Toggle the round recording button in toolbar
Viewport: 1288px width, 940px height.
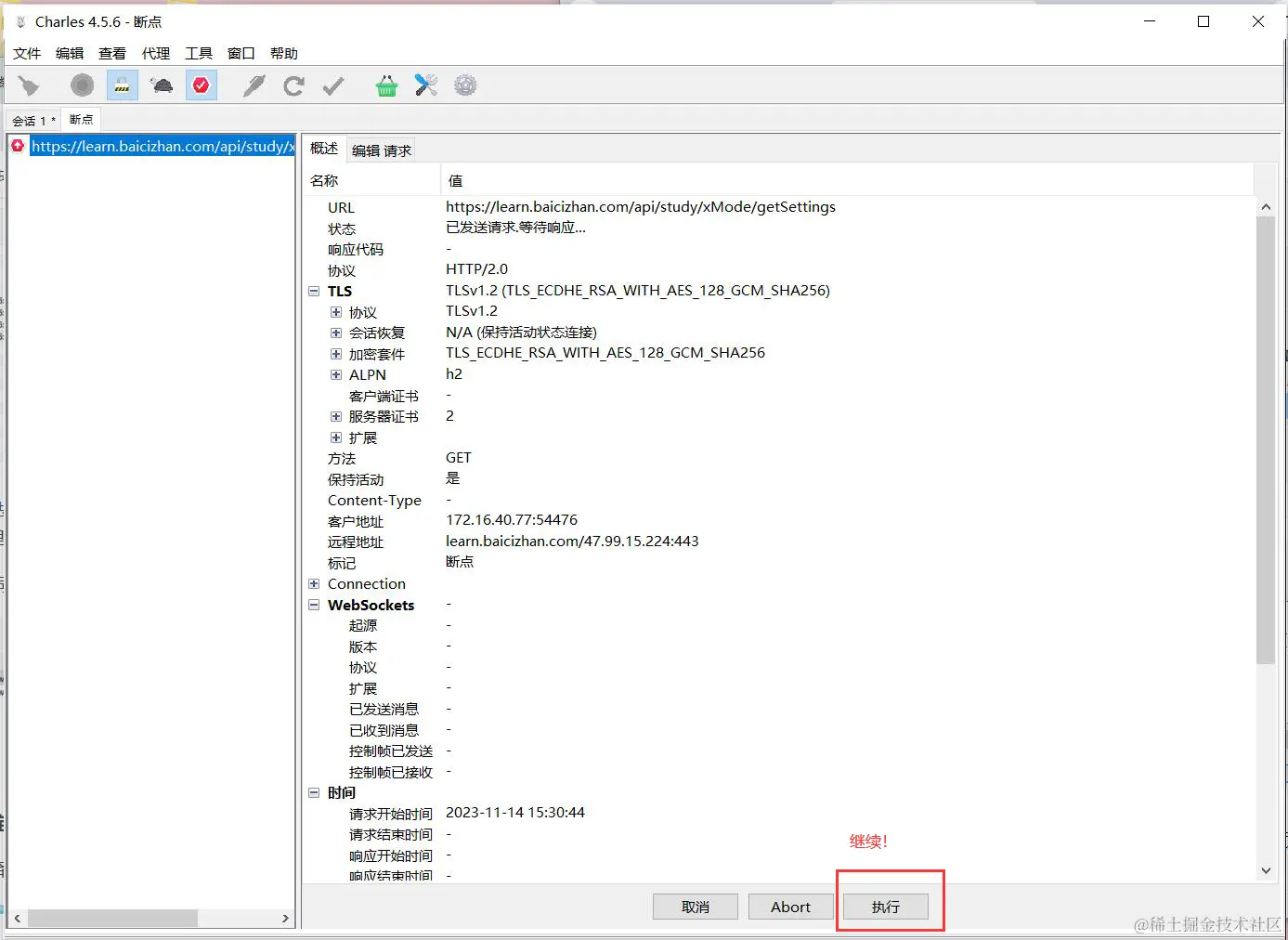[x=83, y=86]
